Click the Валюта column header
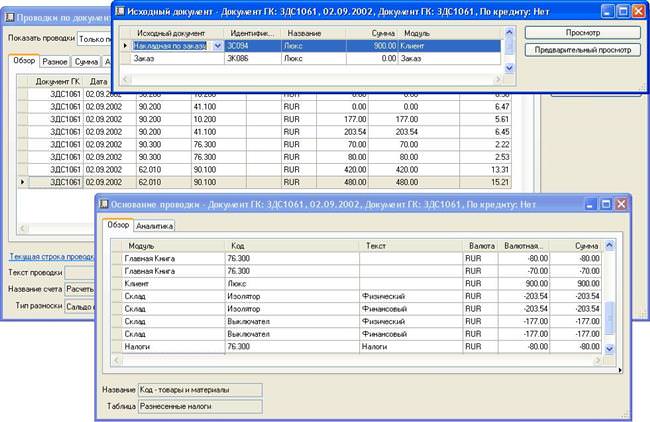Screen dimensions: 650x422 [x=481, y=246]
